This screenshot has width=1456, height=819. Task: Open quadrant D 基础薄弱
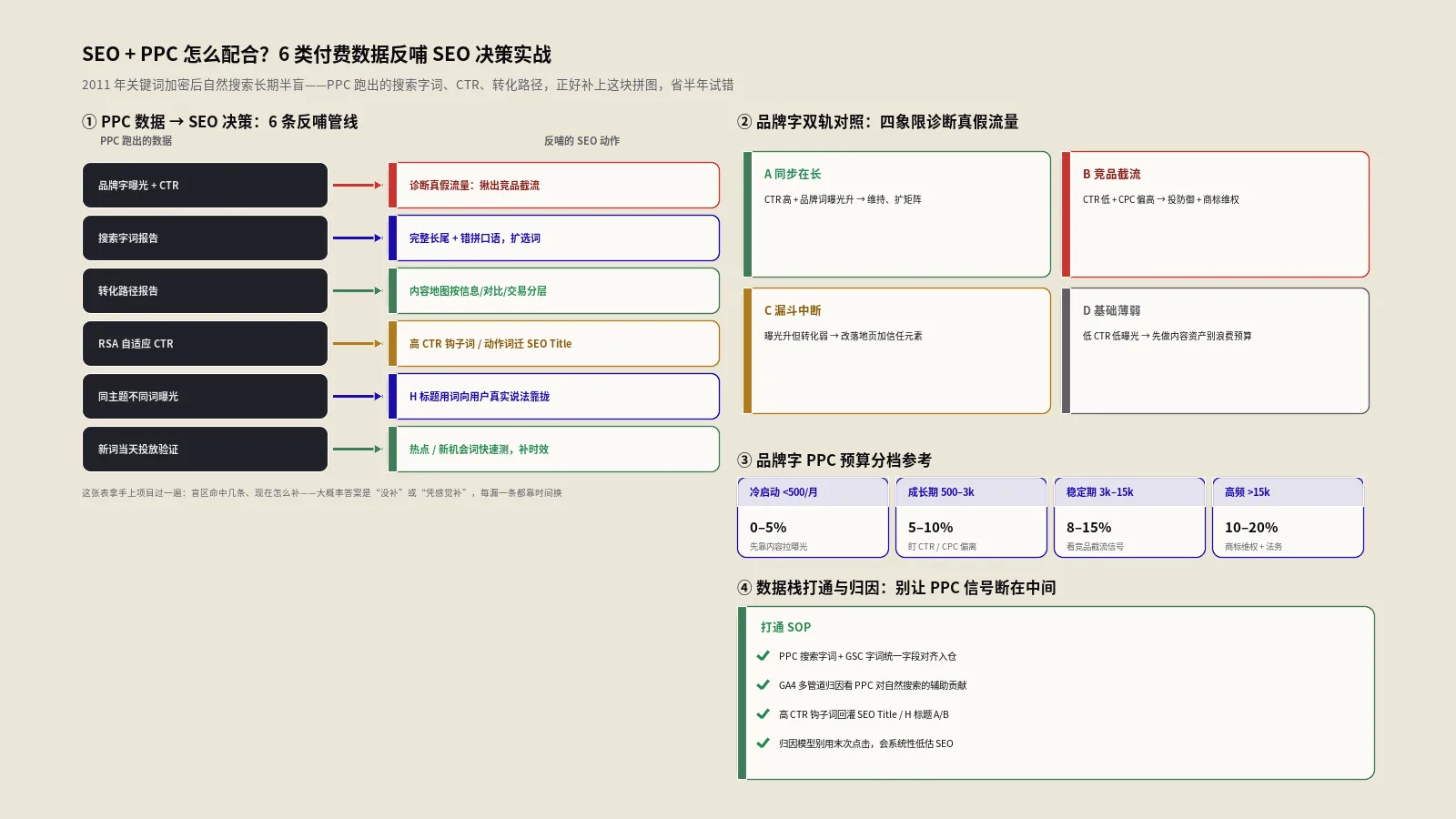(1216, 350)
